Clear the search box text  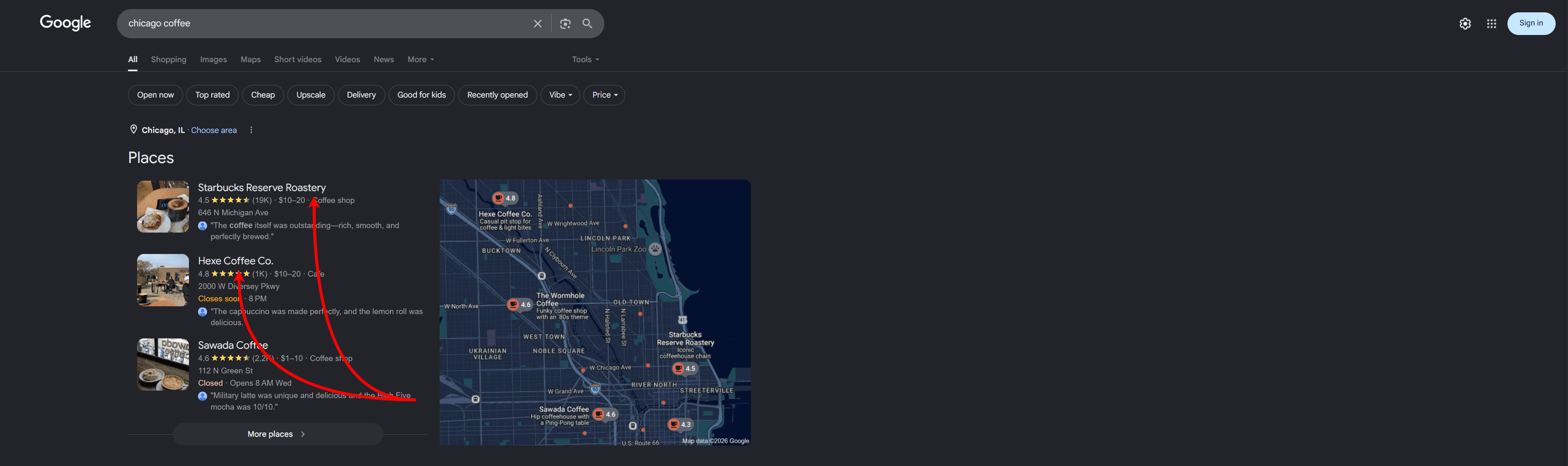(538, 24)
